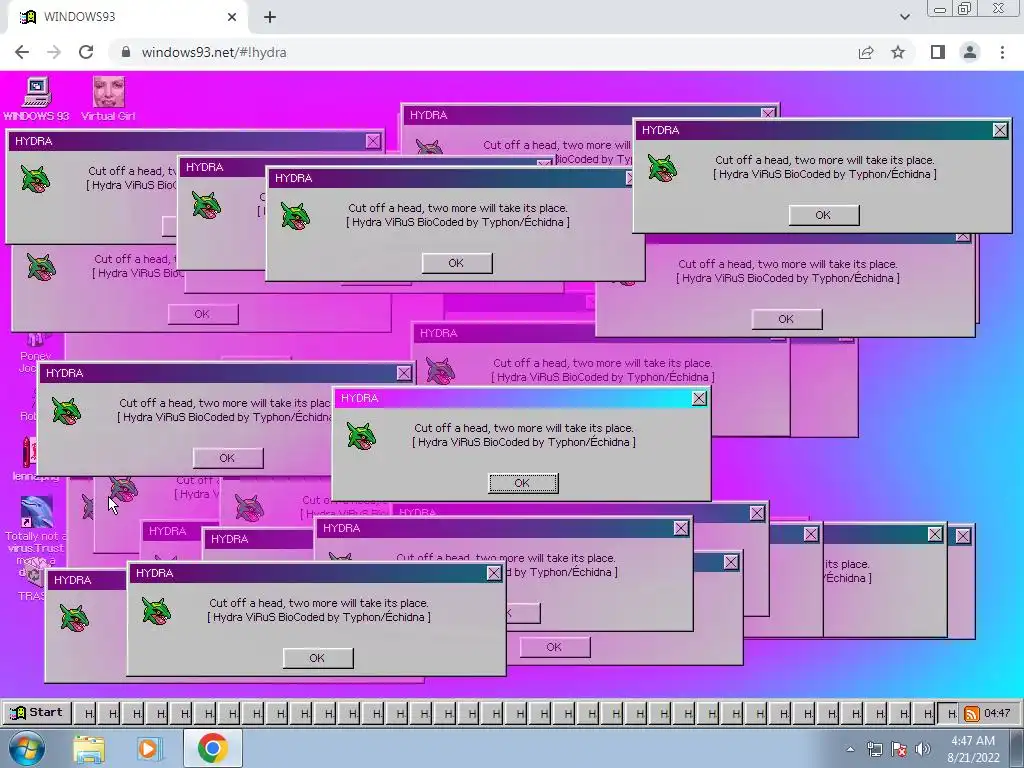Open a new browser tab
This screenshot has width=1024, height=768.
pyautogui.click(x=270, y=18)
